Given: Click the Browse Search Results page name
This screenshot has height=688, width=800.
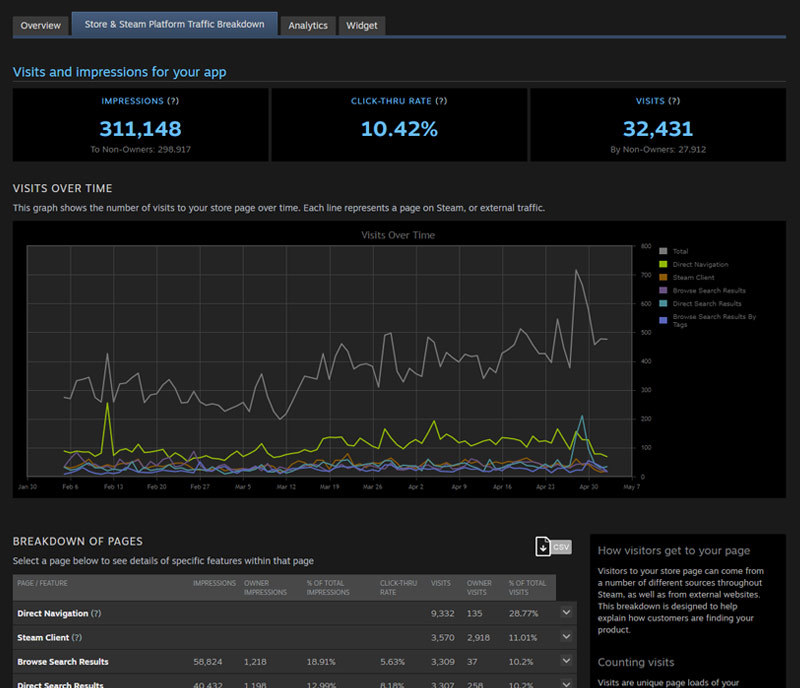Looking at the screenshot, I should 62,662.
